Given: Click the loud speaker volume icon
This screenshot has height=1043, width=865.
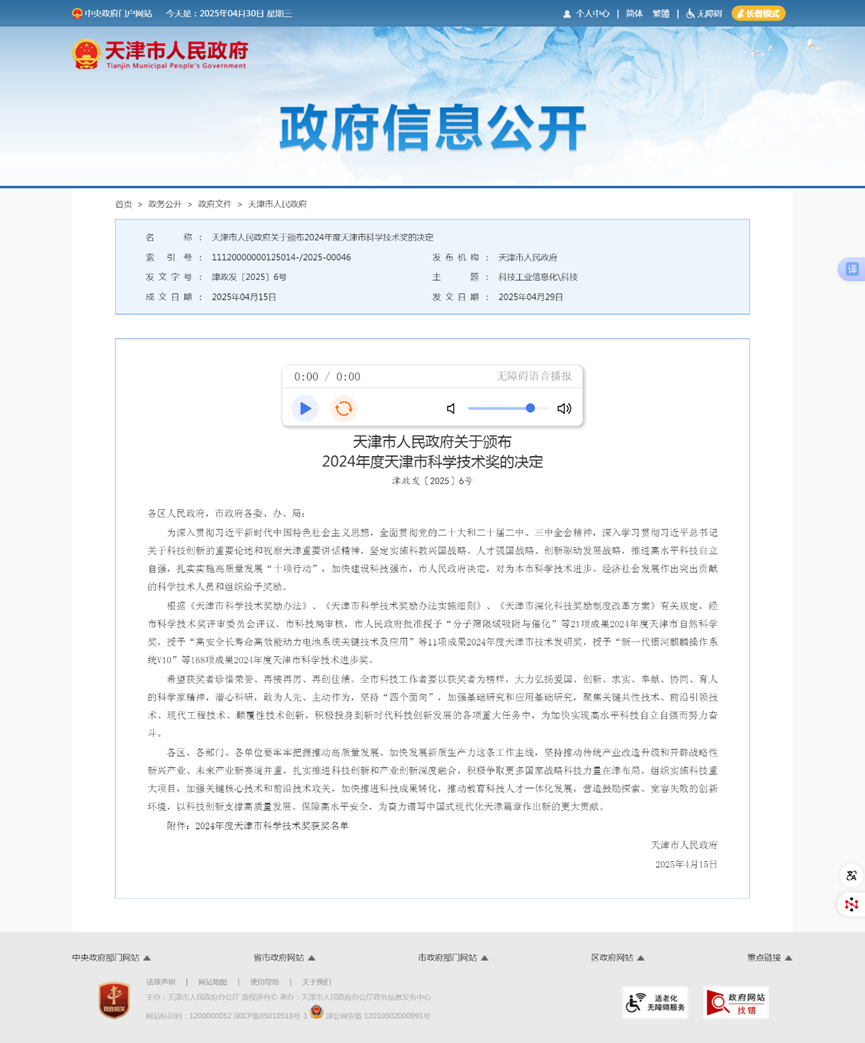Looking at the screenshot, I should tap(564, 408).
